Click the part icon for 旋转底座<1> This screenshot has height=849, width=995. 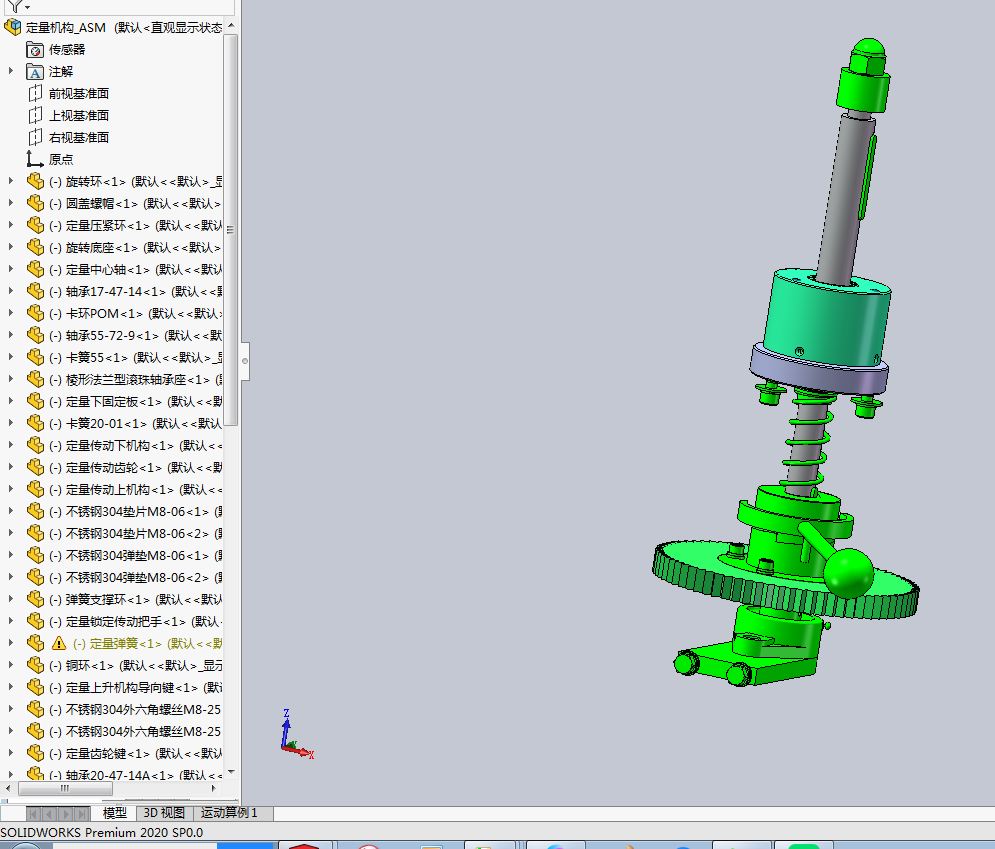36,247
